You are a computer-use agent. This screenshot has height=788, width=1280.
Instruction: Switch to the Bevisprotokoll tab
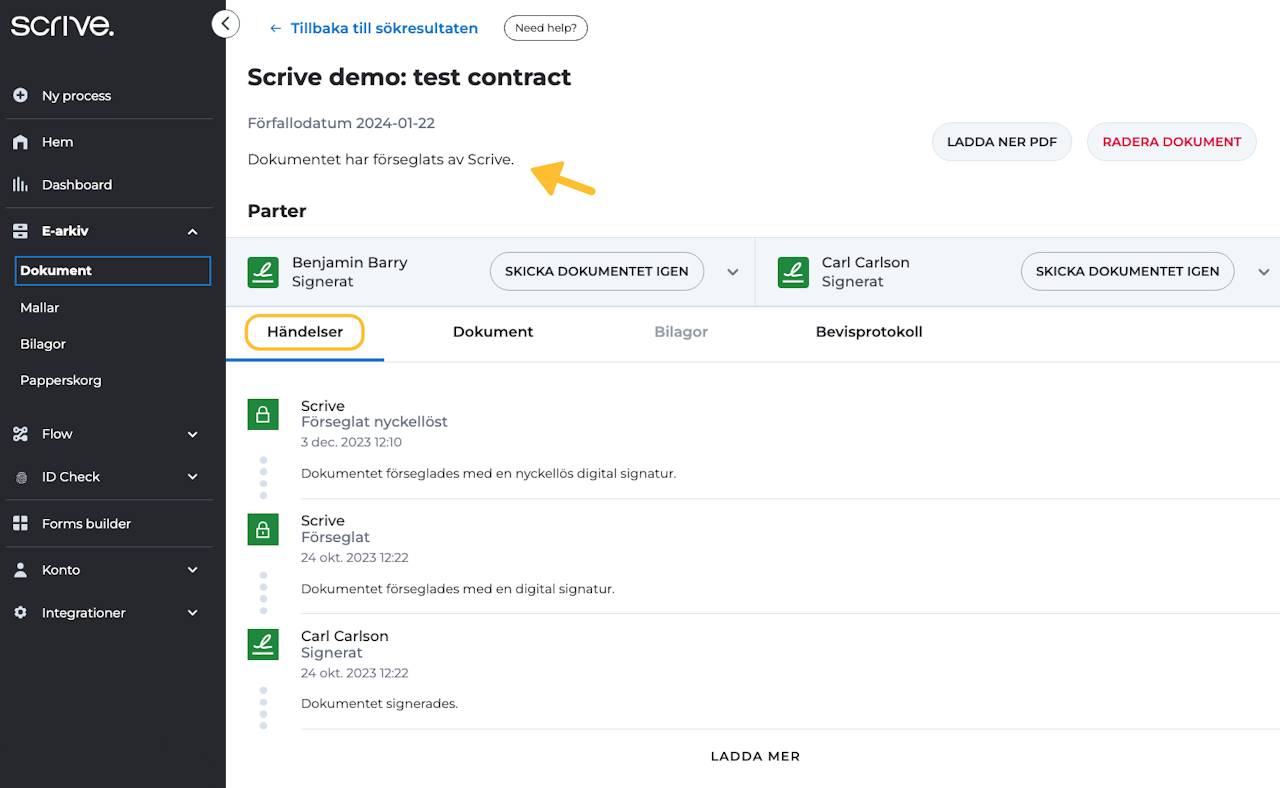[868, 332]
